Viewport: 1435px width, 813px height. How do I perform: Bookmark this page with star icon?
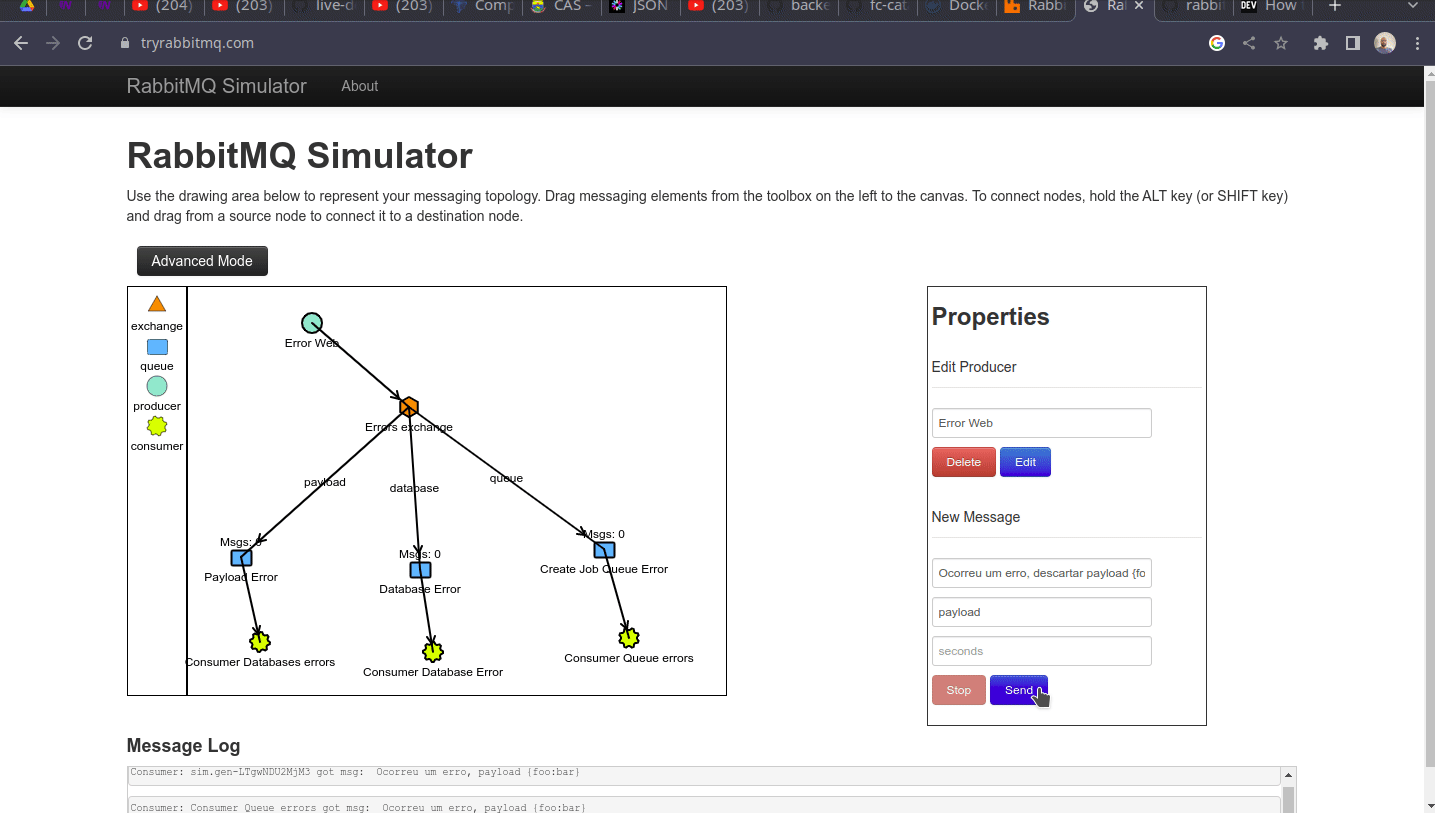coord(1281,43)
